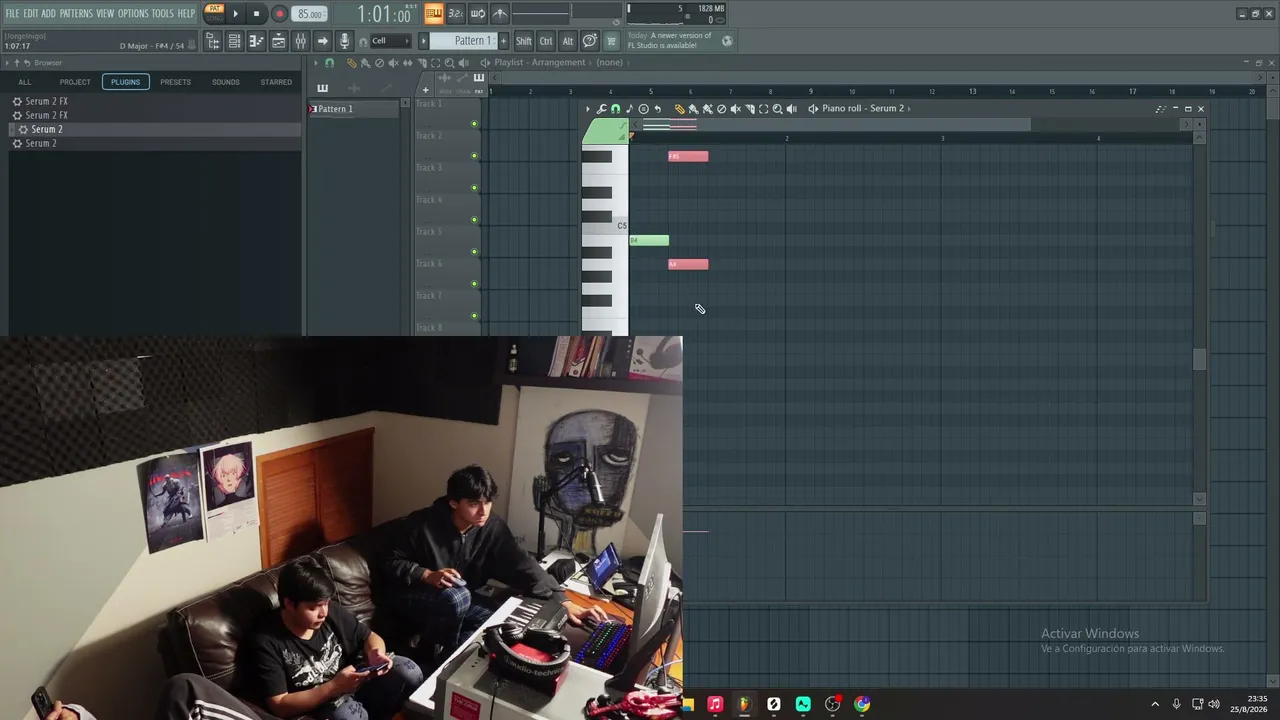Click the tempo field showing 85.000
Viewport: 1280px width, 720px height.
(x=310, y=15)
